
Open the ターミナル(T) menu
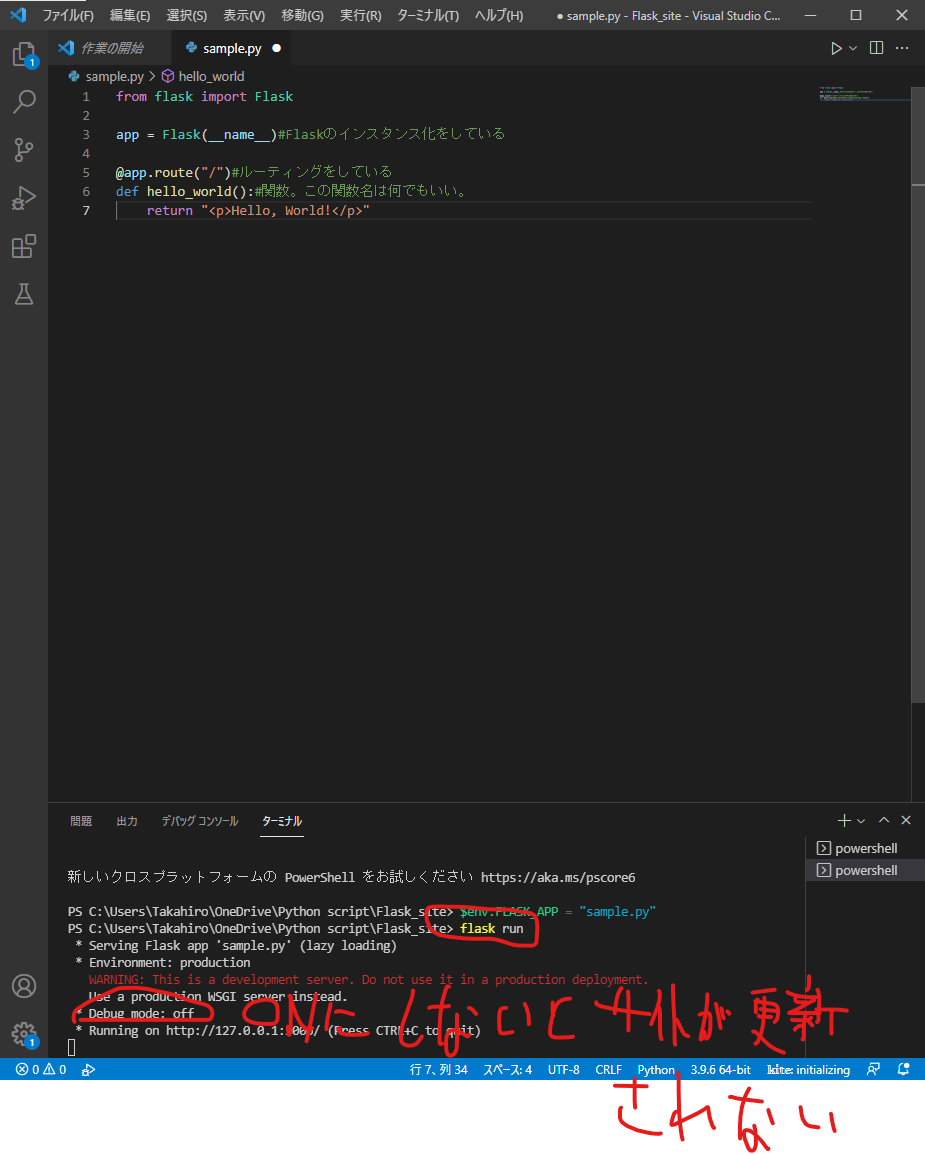(x=427, y=15)
